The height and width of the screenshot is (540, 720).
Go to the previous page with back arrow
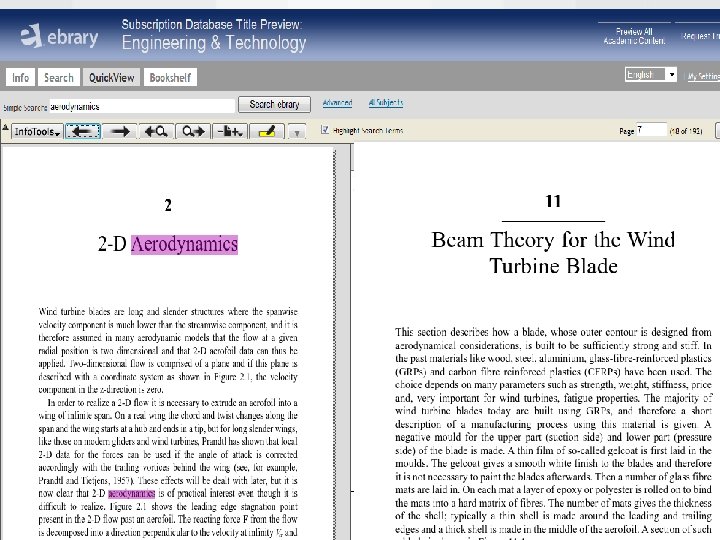pyautogui.click(x=83, y=131)
